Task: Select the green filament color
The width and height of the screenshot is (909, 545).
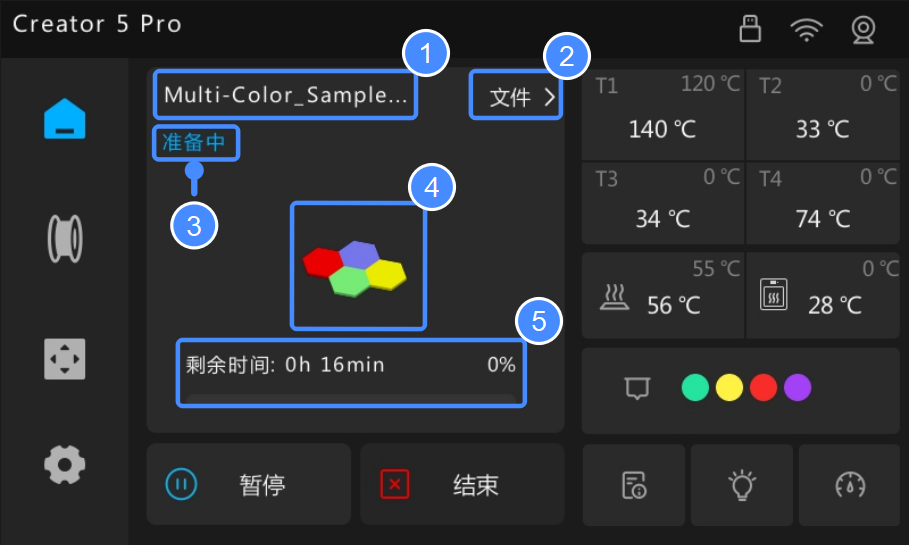Action: tap(695, 387)
